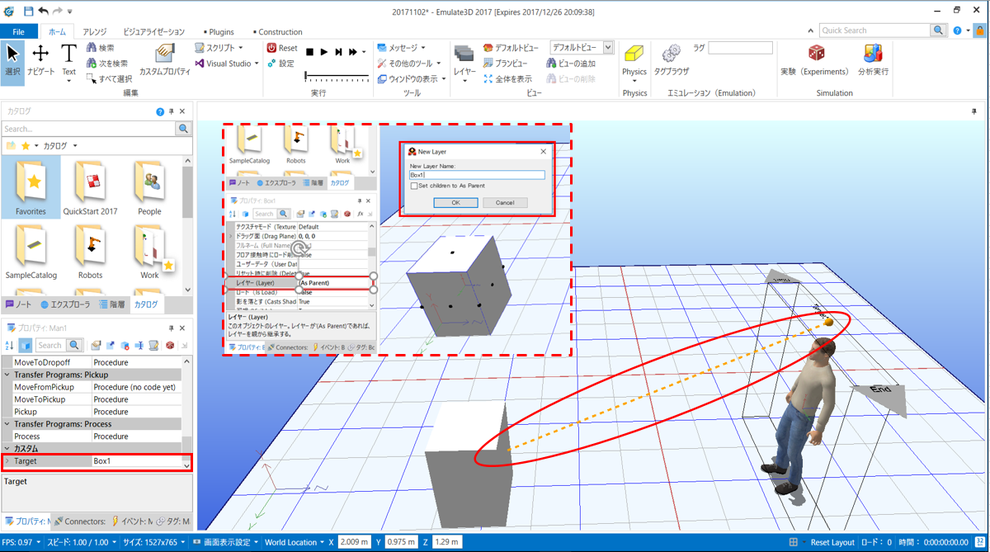Open the Robots catalog folder

pos(90,252)
